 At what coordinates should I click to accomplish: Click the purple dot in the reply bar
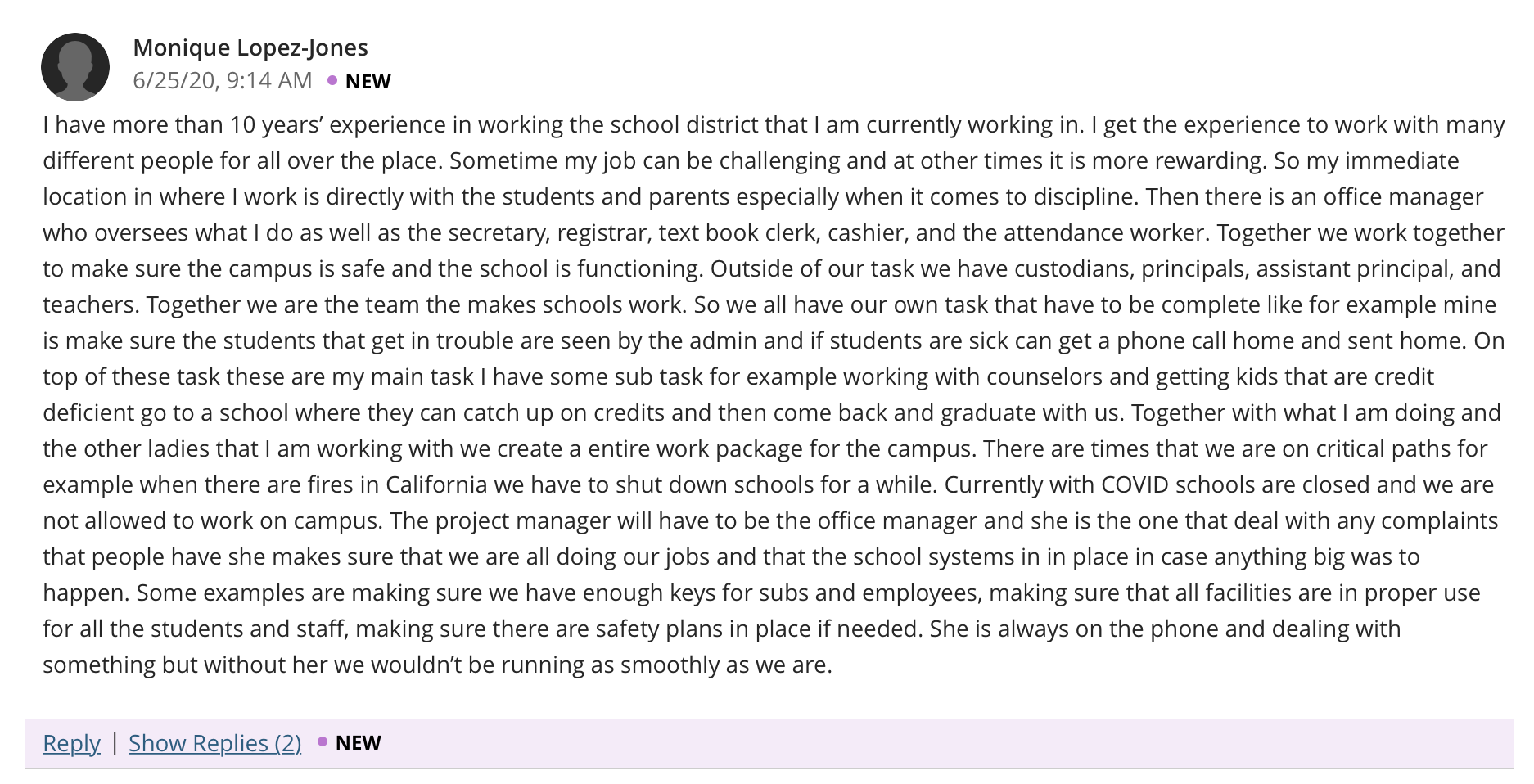(x=323, y=741)
